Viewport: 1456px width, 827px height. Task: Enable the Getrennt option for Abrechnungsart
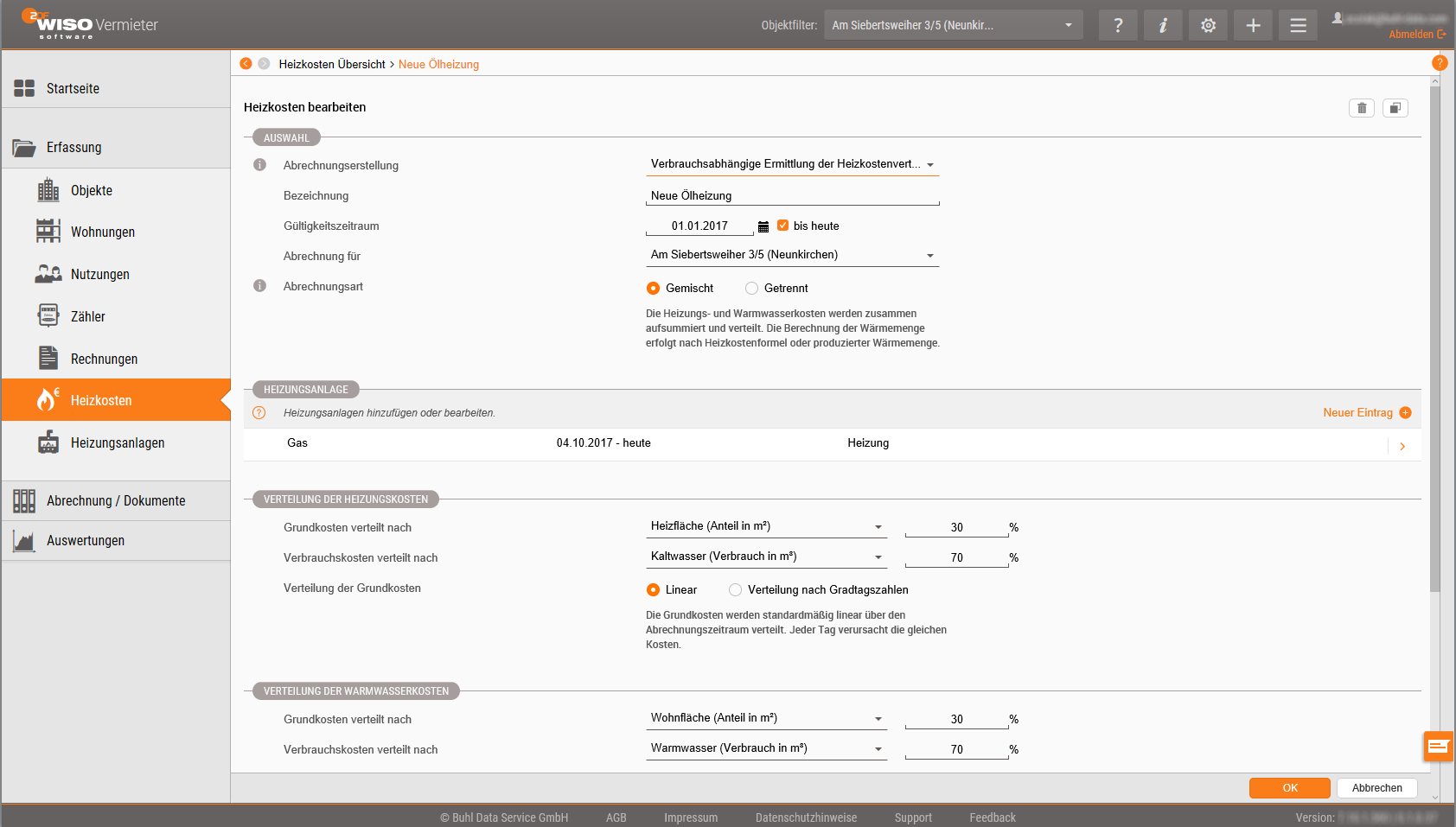(x=751, y=288)
